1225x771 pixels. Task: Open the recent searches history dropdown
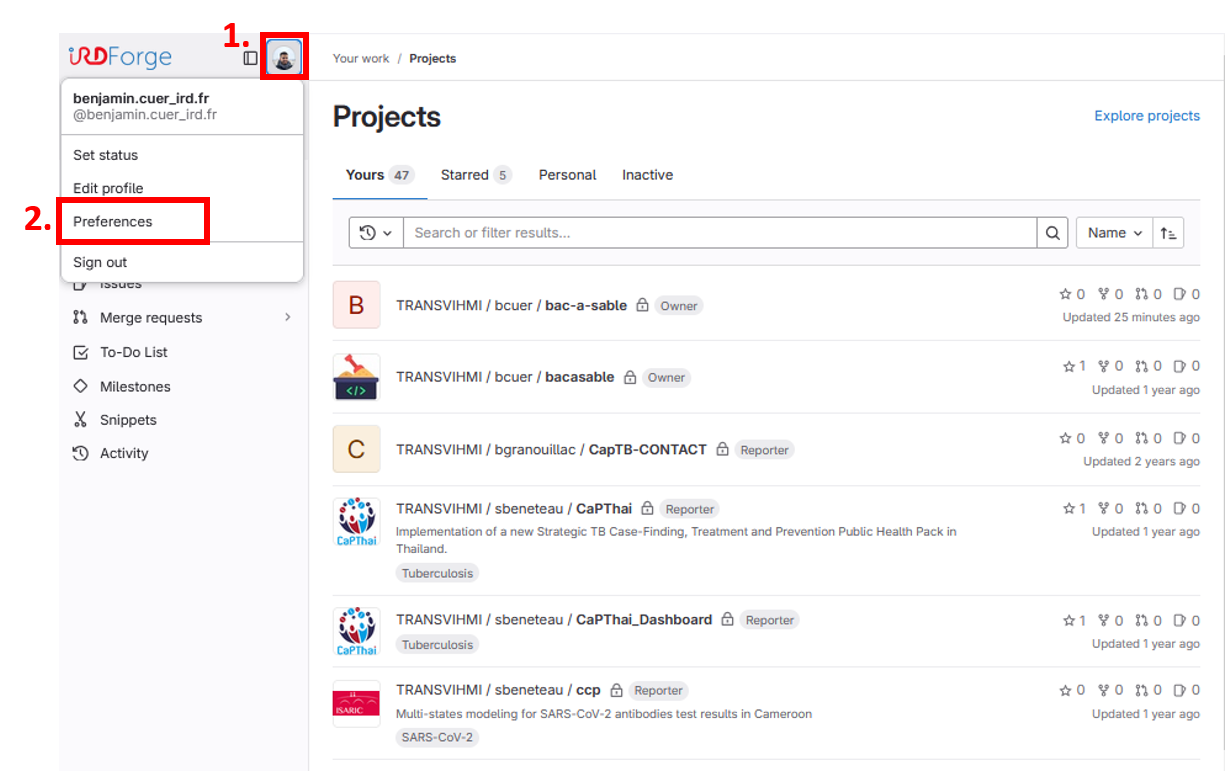376,233
